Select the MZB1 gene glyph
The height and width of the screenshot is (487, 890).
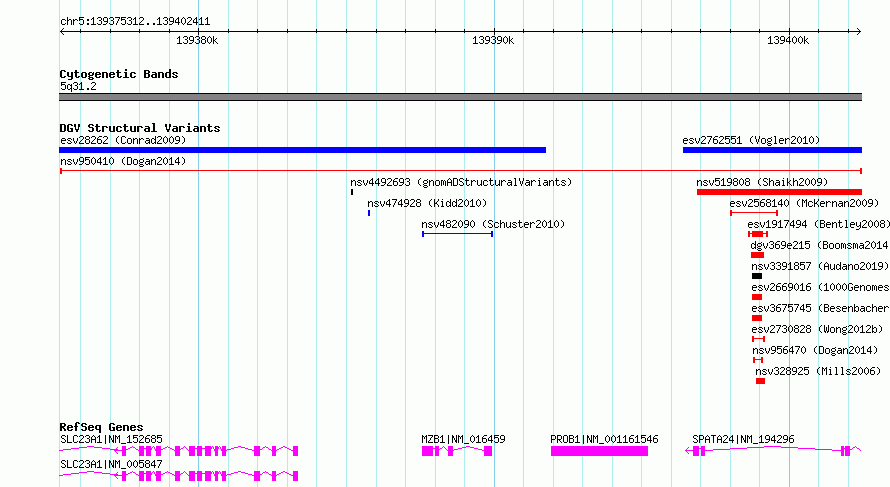(457, 451)
